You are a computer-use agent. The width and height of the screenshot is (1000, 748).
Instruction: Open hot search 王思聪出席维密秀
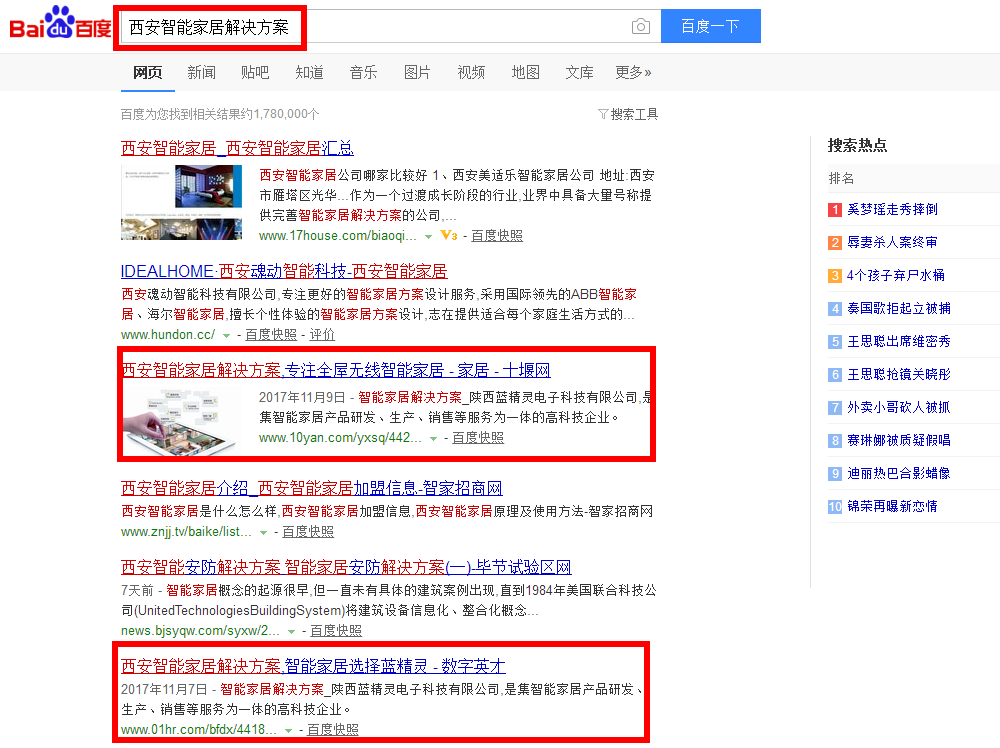click(899, 342)
